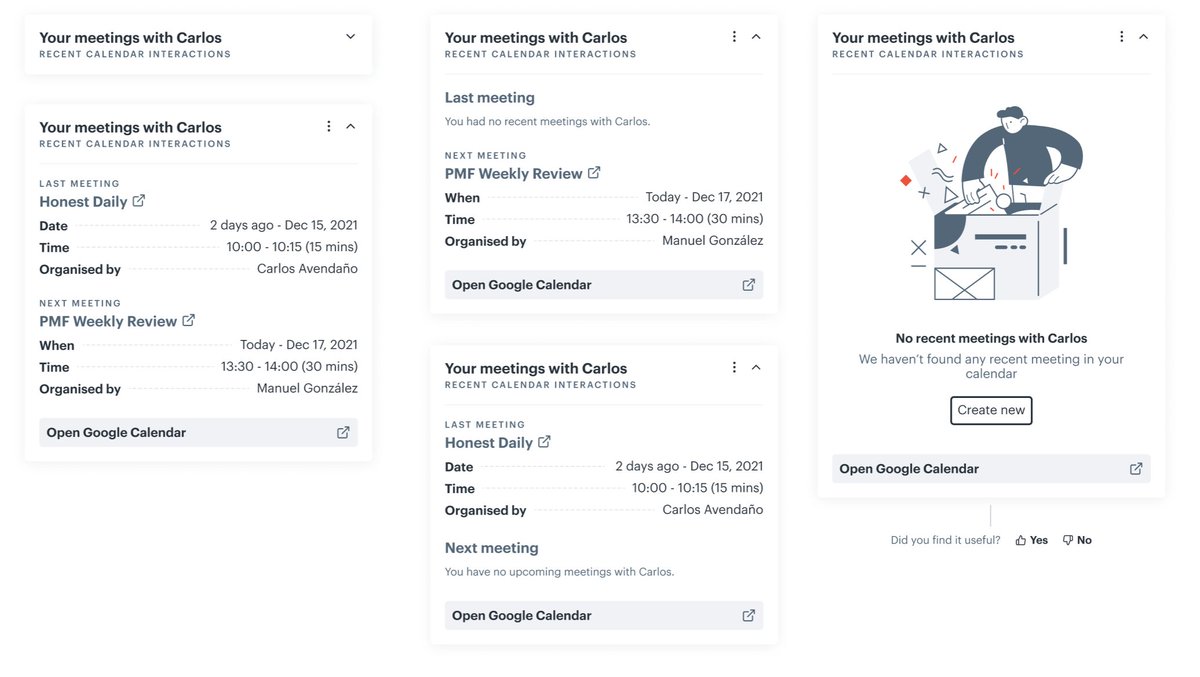Click the external-link icon beside PMF Weekly Review in the no-recent-meetings card
Image resolution: width=1200 pixels, height=677 pixels.
pos(594,173)
